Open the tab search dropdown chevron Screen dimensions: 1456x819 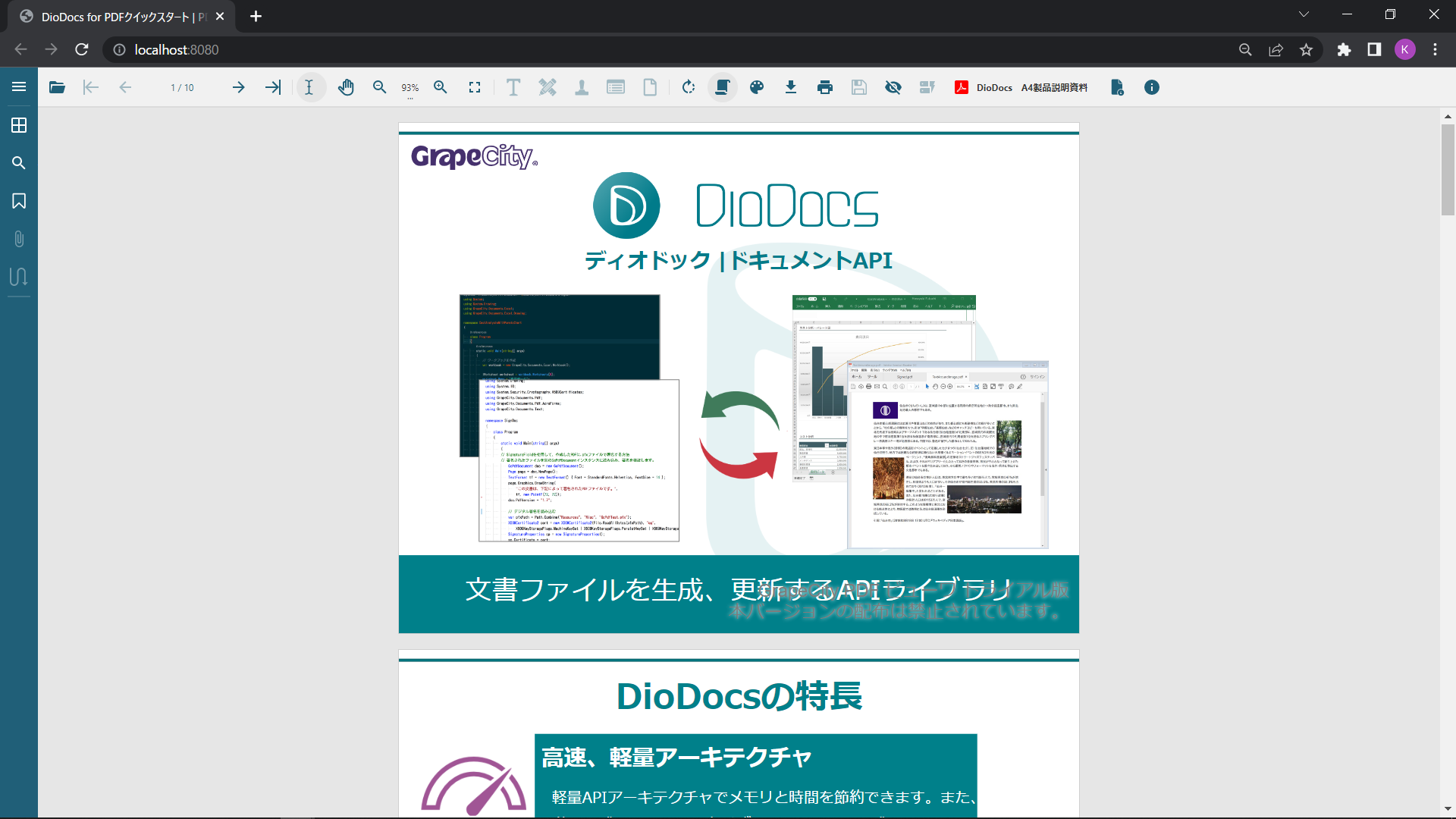tap(1304, 14)
